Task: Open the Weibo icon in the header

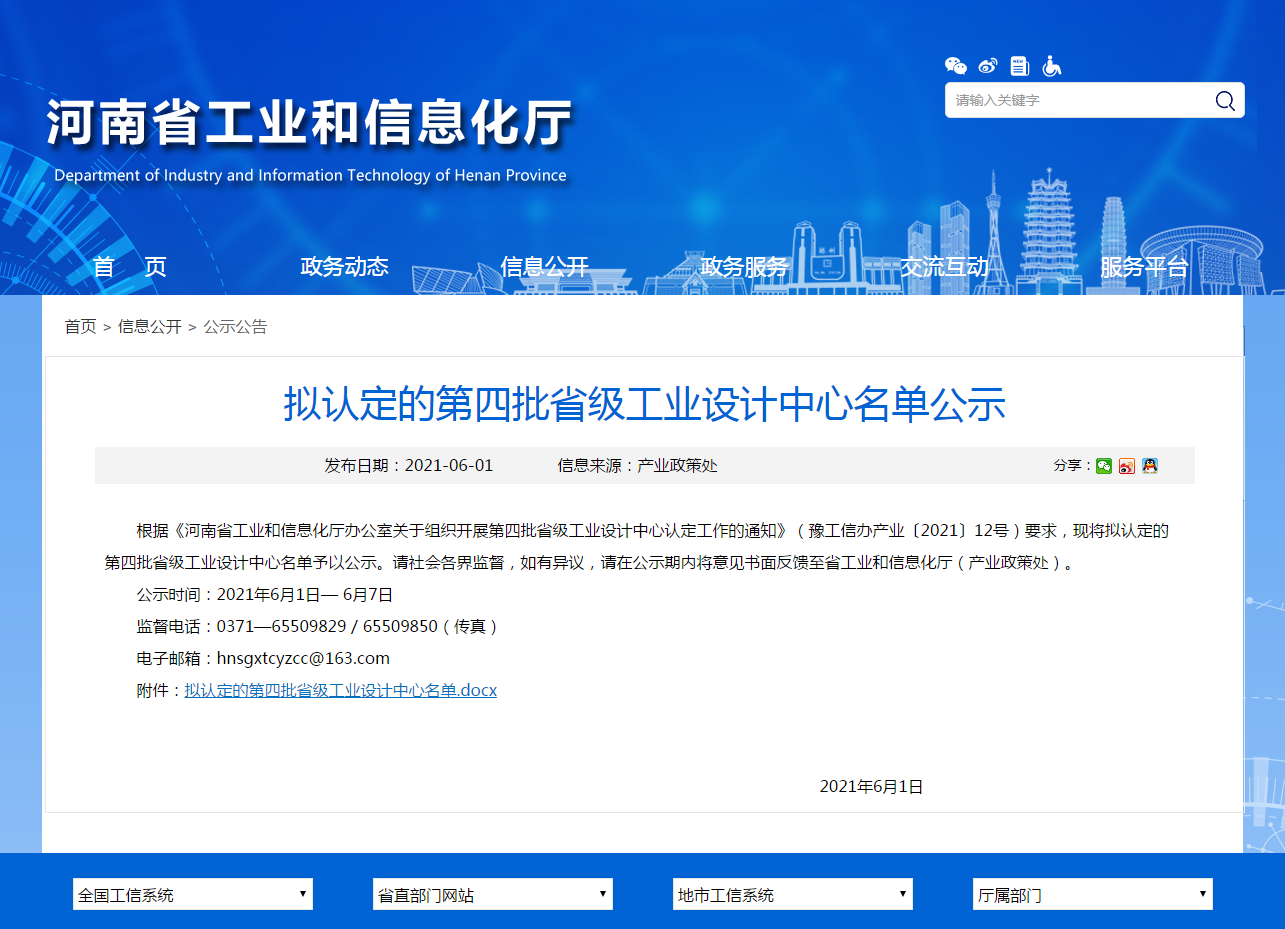Action: 988,66
